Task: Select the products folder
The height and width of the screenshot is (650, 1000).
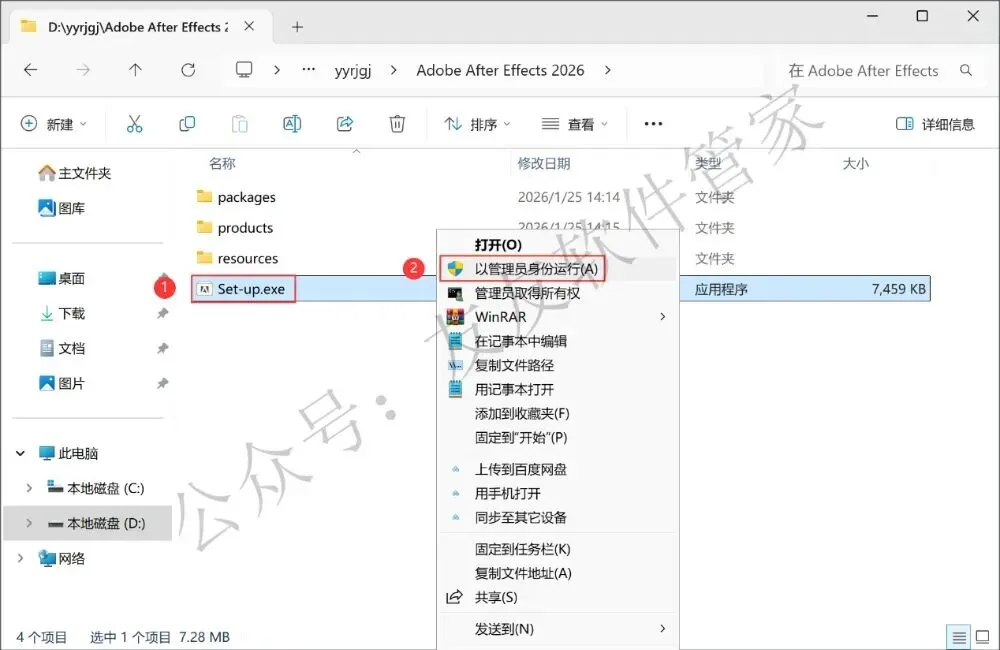Action: 245,228
